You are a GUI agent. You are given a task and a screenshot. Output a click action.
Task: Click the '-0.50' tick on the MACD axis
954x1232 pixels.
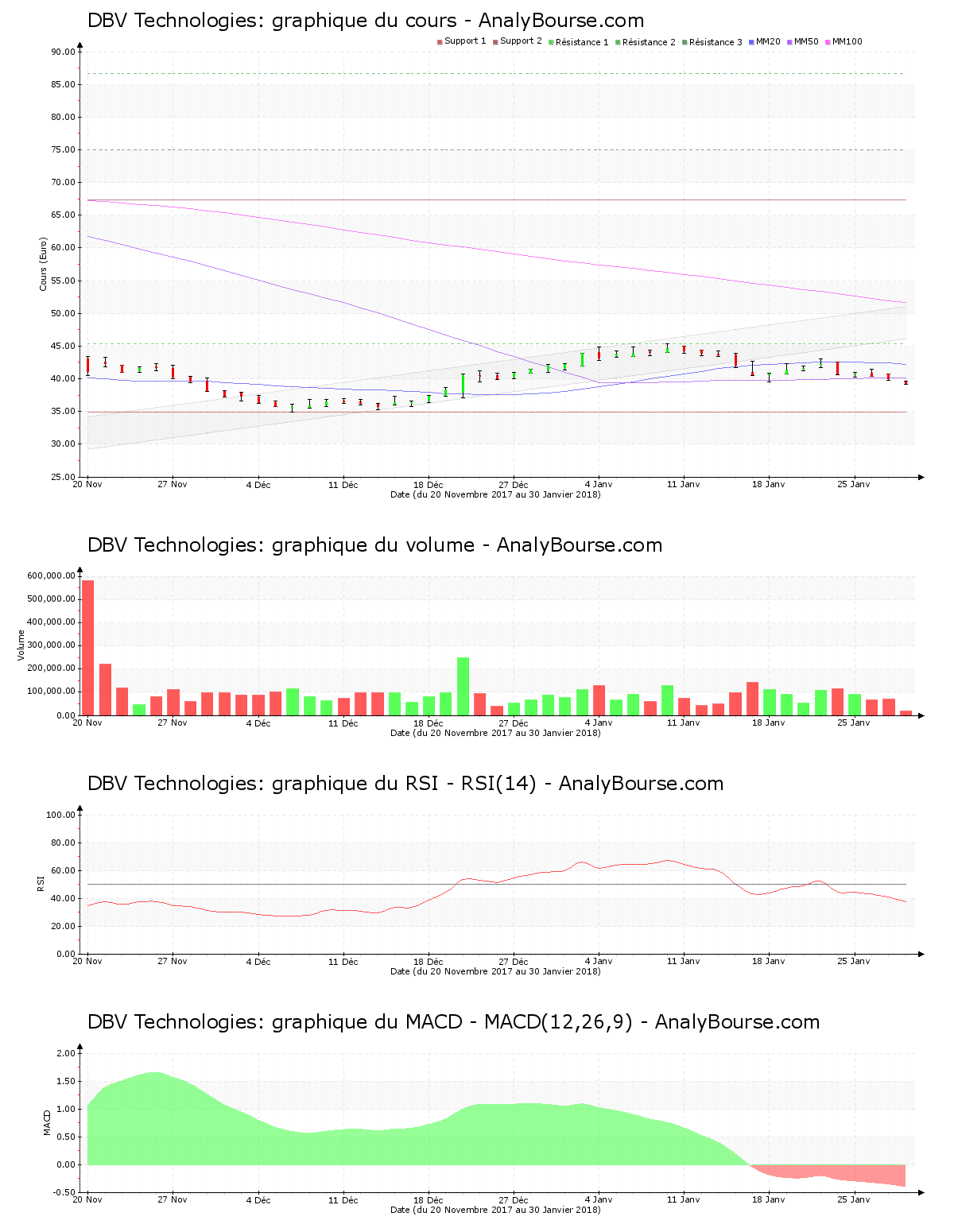64,1192
